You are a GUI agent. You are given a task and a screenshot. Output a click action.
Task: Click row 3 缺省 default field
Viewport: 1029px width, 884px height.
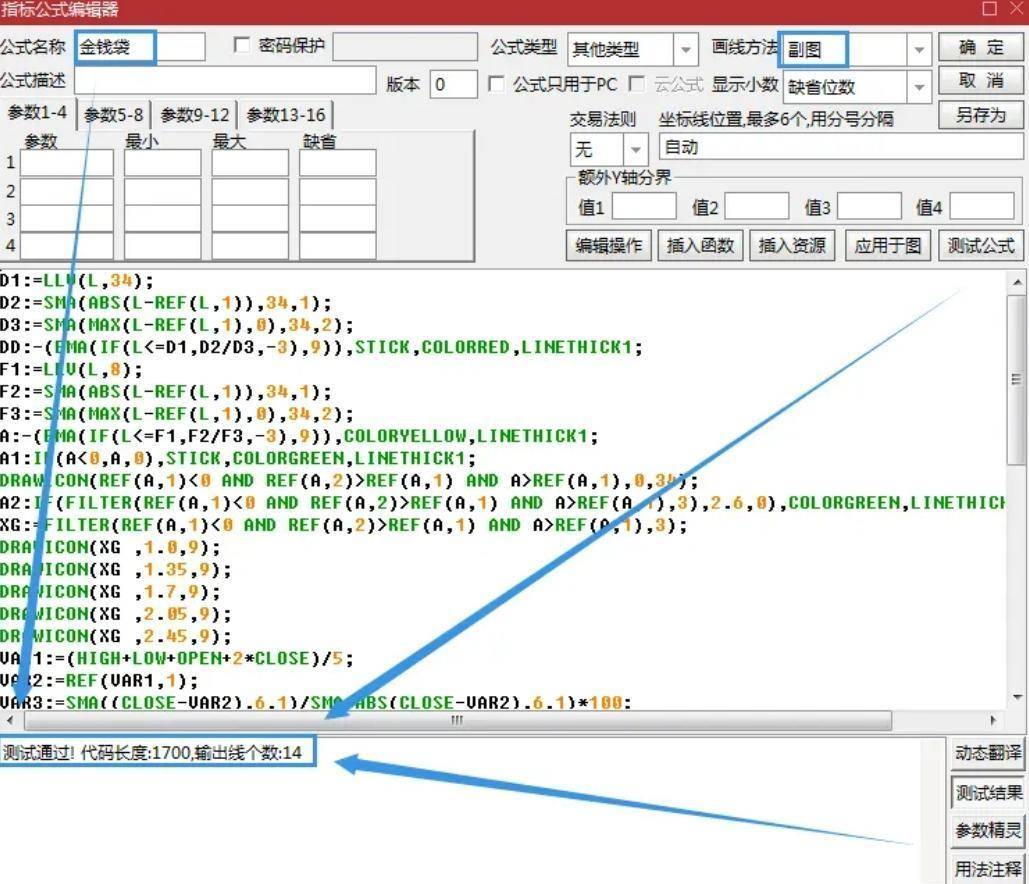[338, 219]
